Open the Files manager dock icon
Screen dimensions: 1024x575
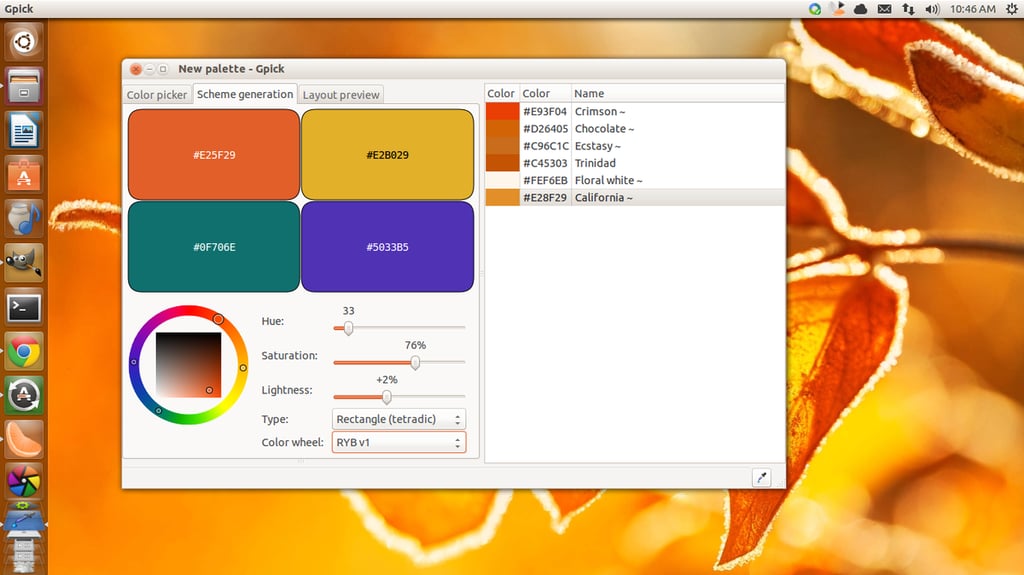click(24, 86)
